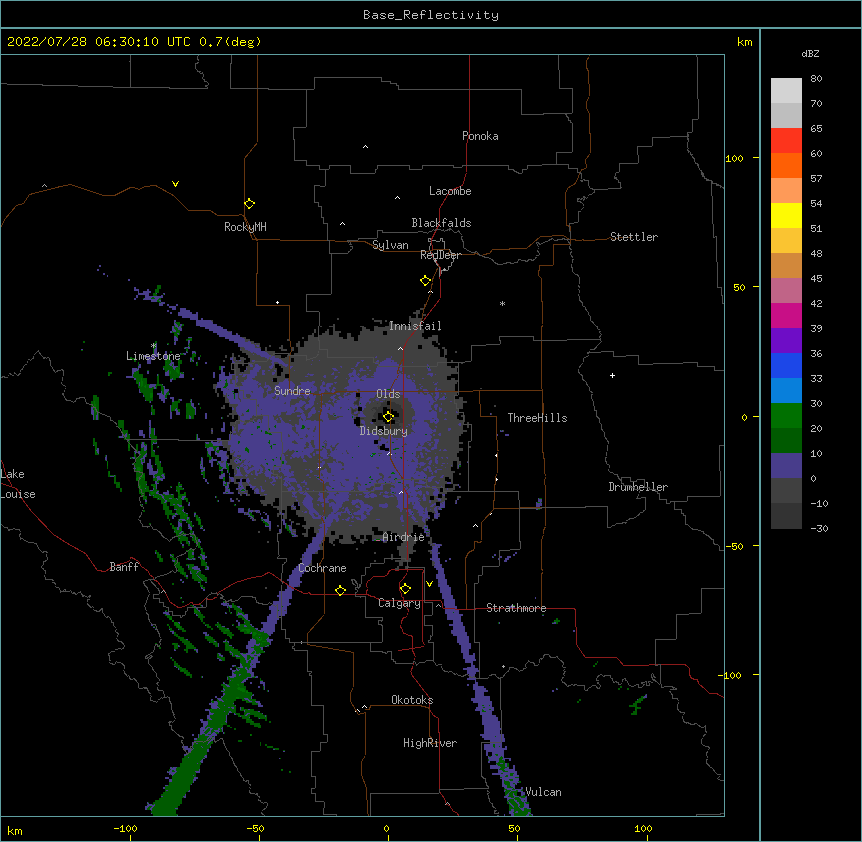The width and height of the screenshot is (862, 842).
Task: Click the yellow V marker northwest of RockyMH
Action: tap(175, 184)
